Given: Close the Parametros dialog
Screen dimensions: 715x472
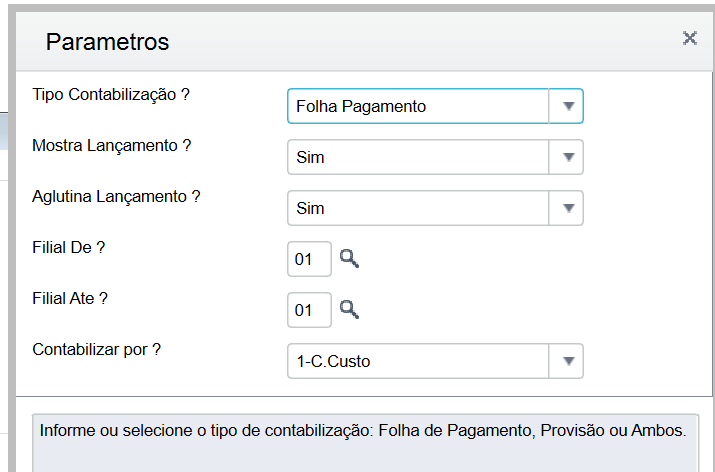Looking at the screenshot, I should coord(689,39).
